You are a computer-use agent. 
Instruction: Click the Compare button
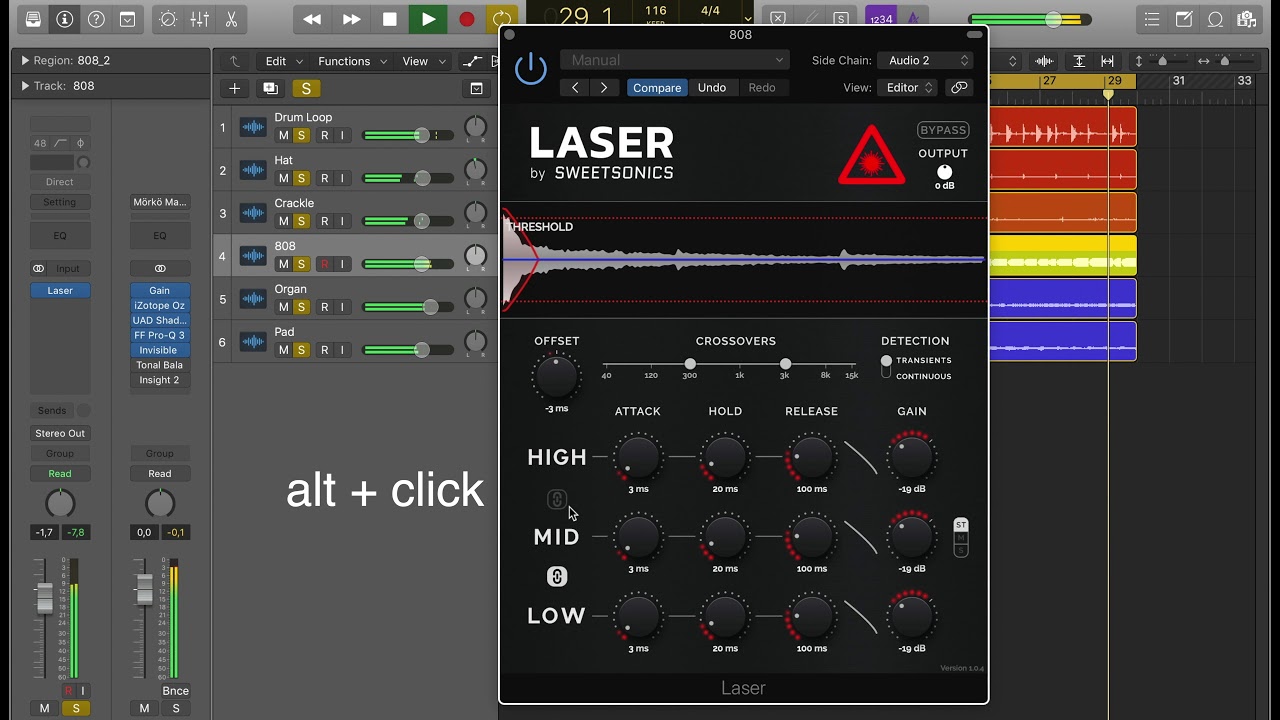tap(657, 87)
